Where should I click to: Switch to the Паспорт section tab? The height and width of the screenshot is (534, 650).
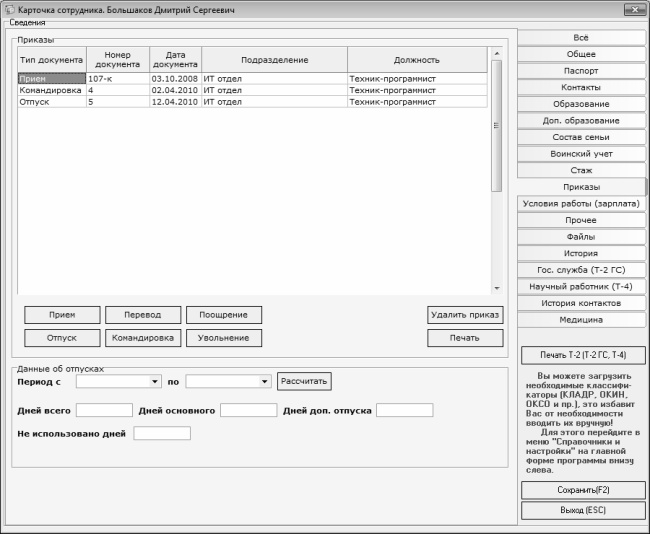click(x=581, y=71)
